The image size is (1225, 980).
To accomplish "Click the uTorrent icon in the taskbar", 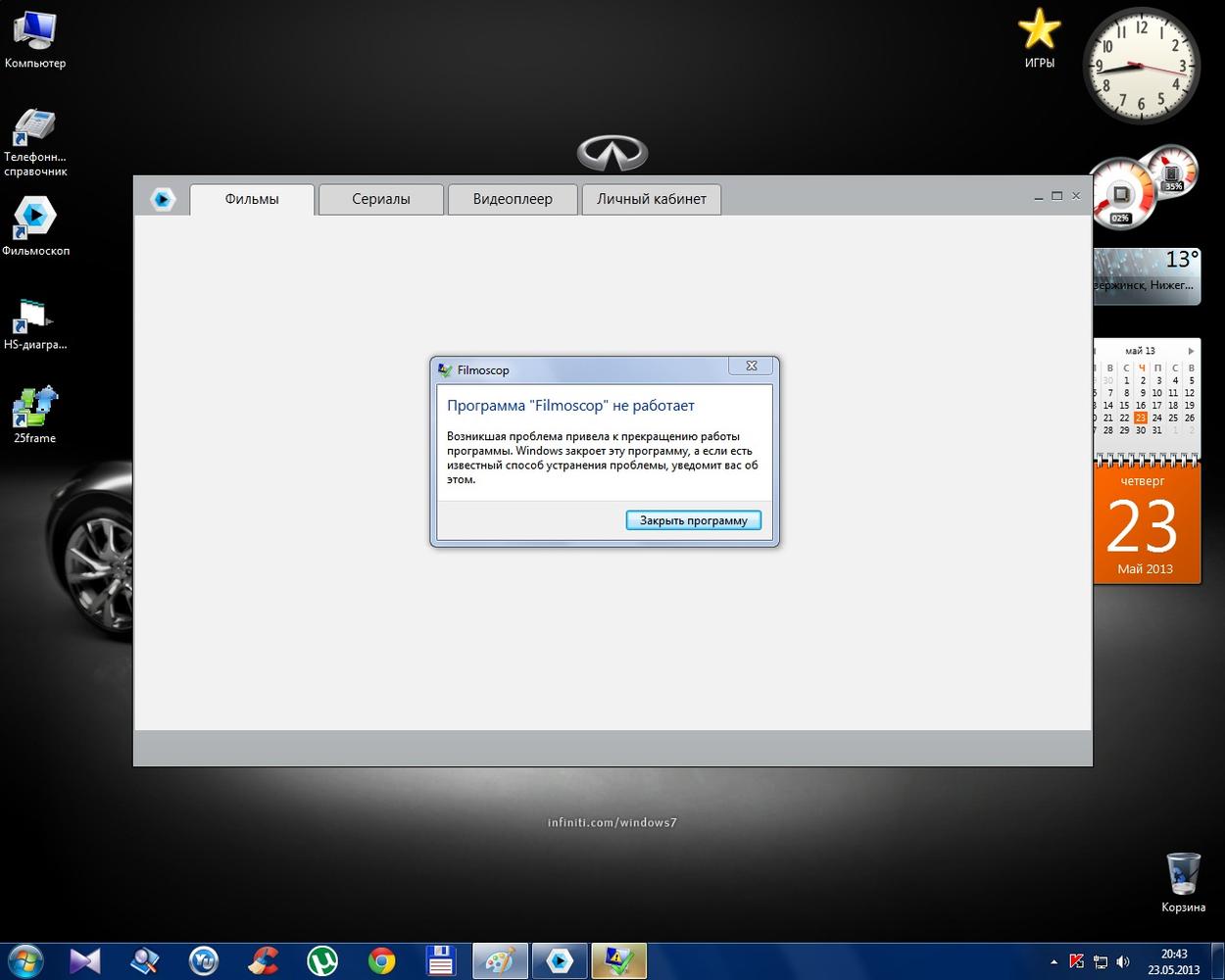I will [x=322, y=961].
